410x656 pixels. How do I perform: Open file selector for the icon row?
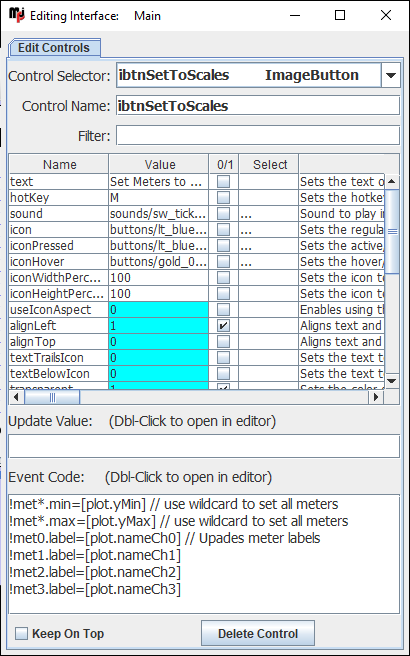tap(268, 230)
